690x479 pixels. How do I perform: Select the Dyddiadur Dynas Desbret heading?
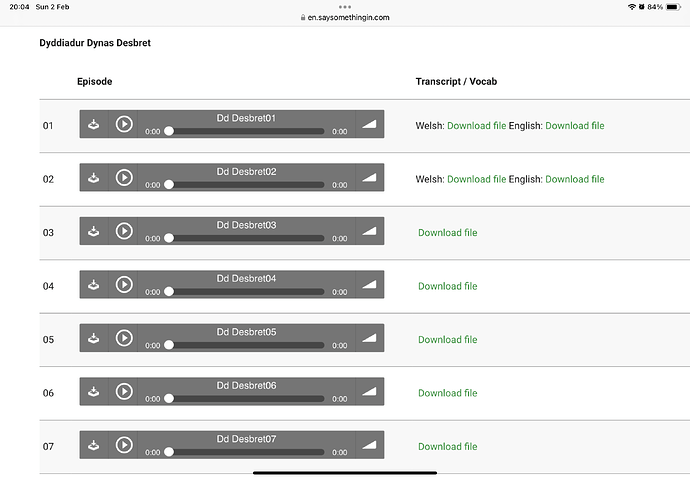[95, 43]
